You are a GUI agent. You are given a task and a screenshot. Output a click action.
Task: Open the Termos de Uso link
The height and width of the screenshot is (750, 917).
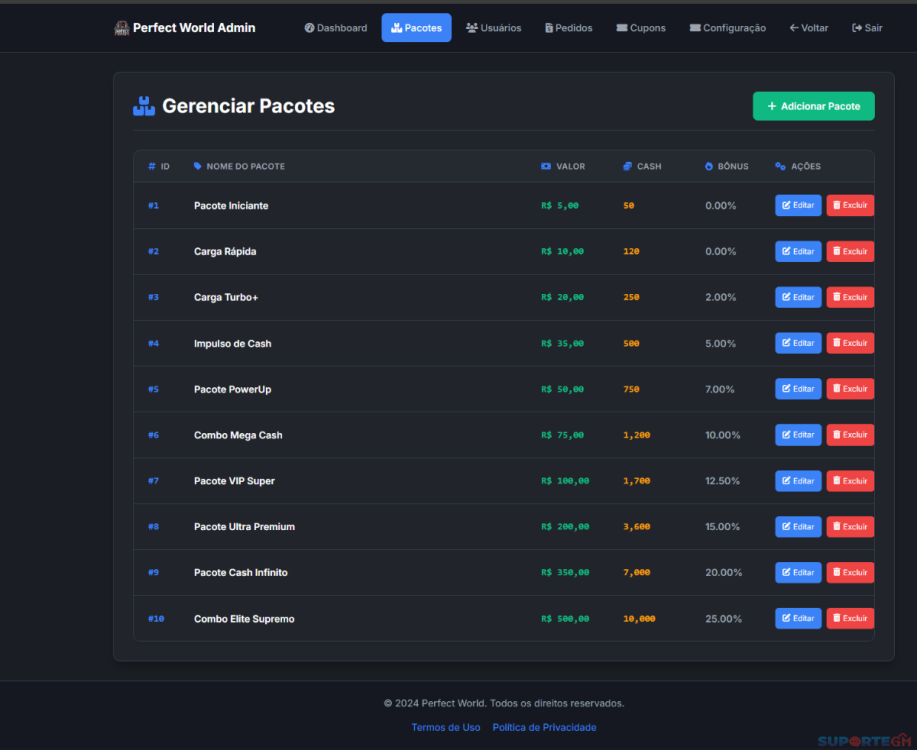(445, 727)
